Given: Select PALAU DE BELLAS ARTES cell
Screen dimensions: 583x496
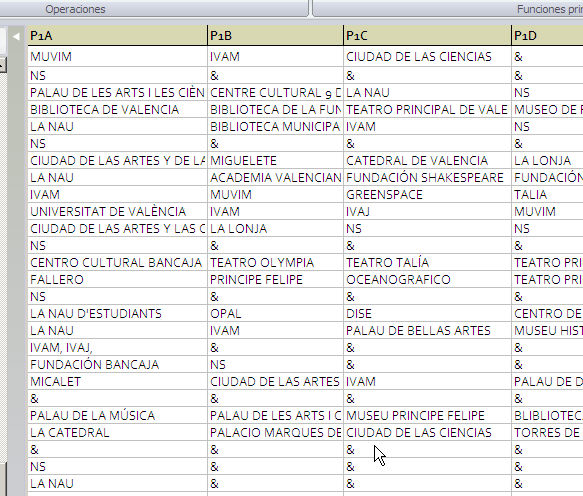Looking at the screenshot, I should click(428, 331).
